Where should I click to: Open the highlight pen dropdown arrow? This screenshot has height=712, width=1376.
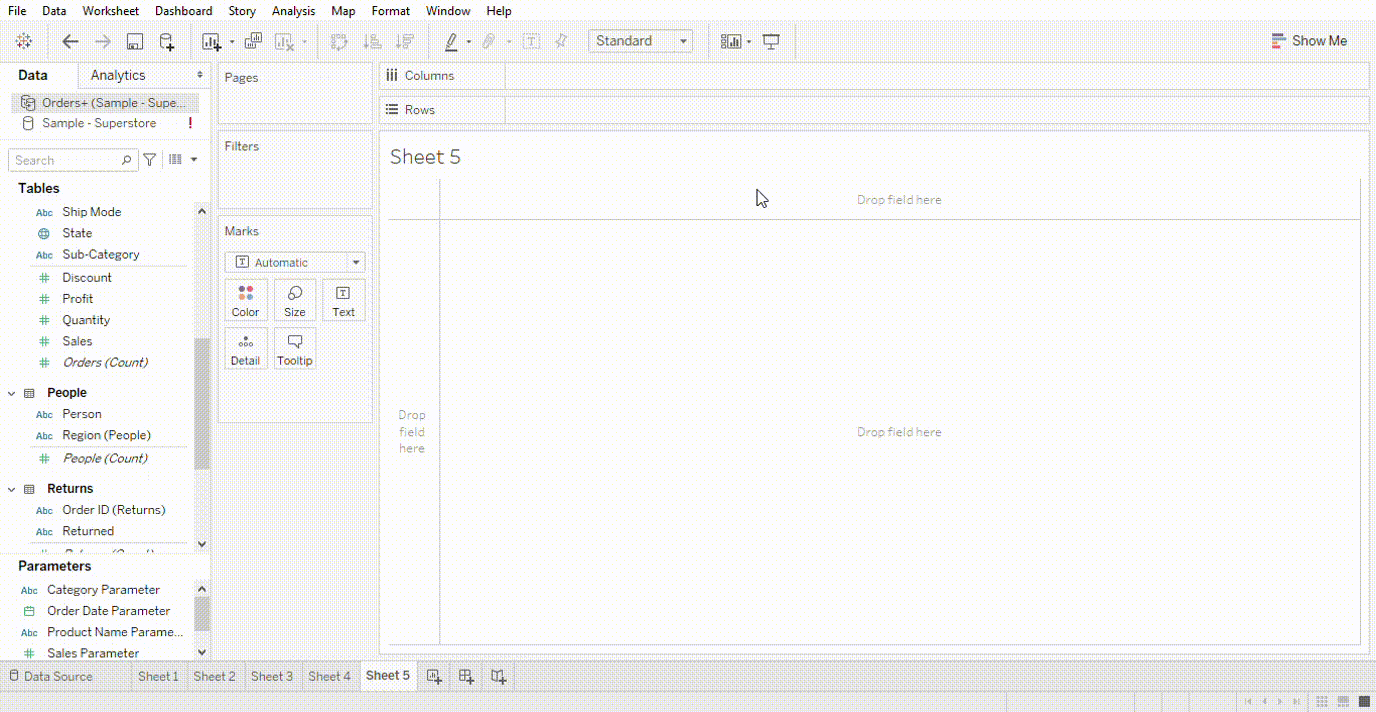point(470,42)
